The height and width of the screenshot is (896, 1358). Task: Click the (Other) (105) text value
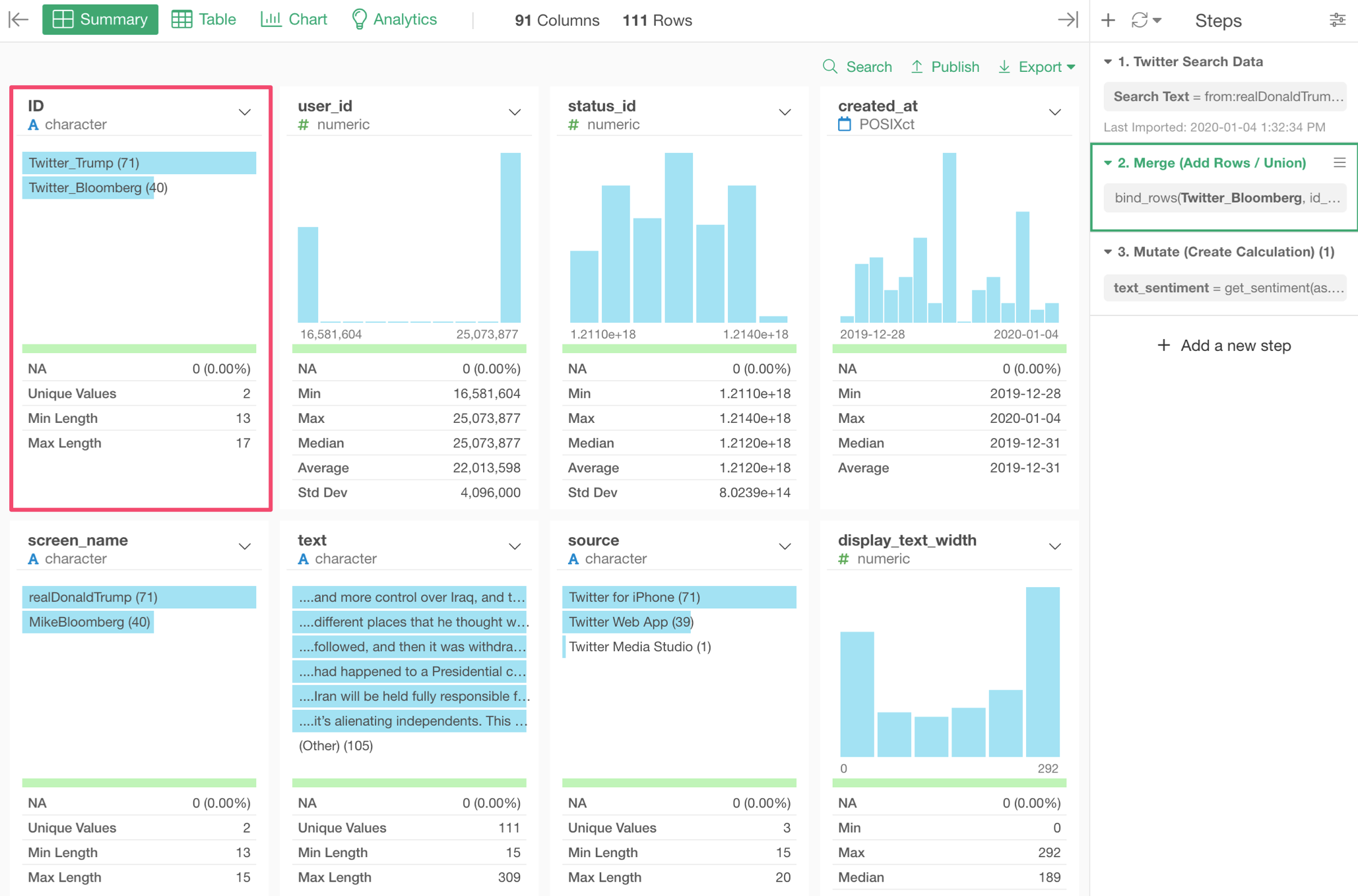[336, 746]
